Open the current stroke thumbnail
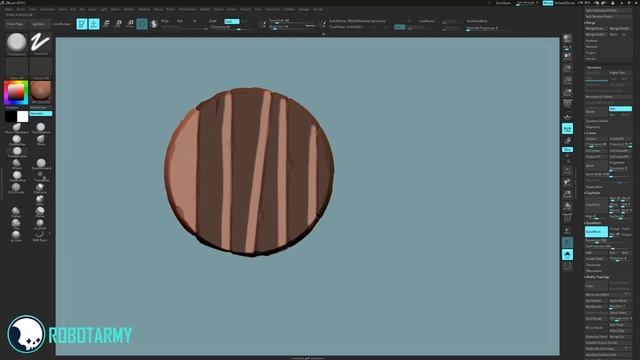 click(40, 44)
